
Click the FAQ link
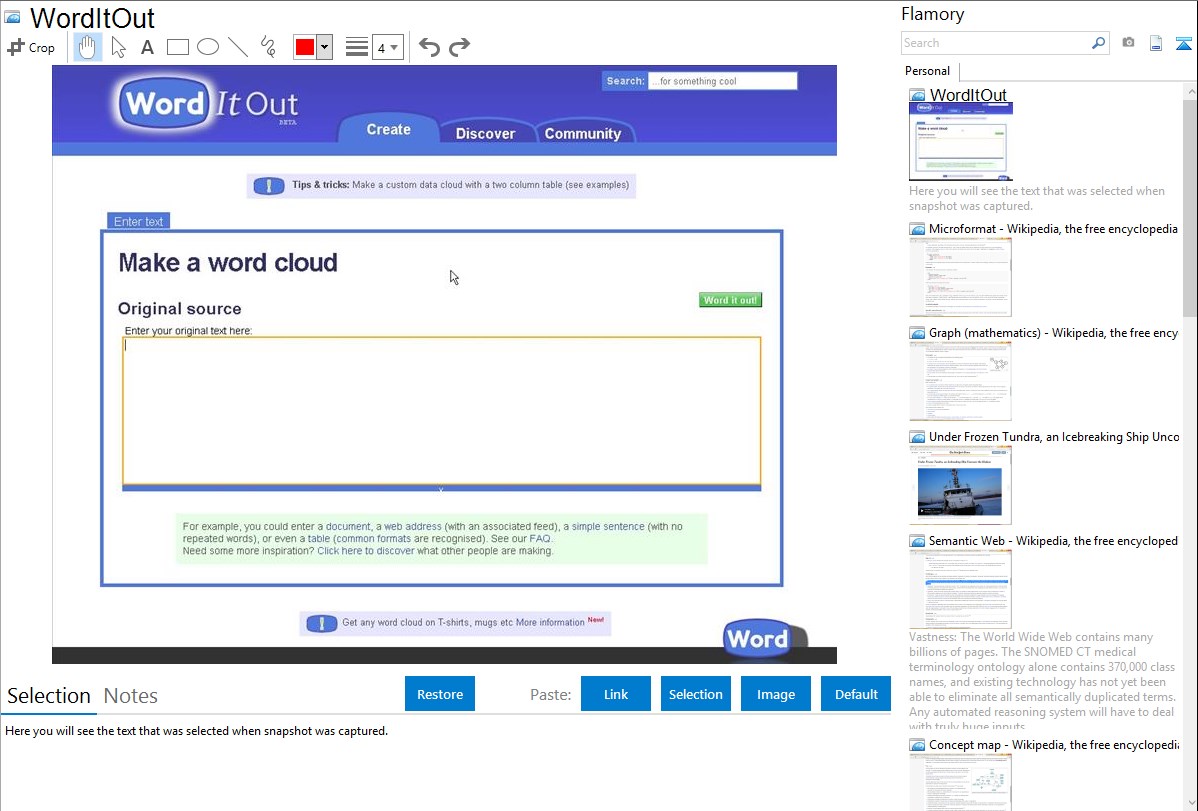(x=539, y=539)
